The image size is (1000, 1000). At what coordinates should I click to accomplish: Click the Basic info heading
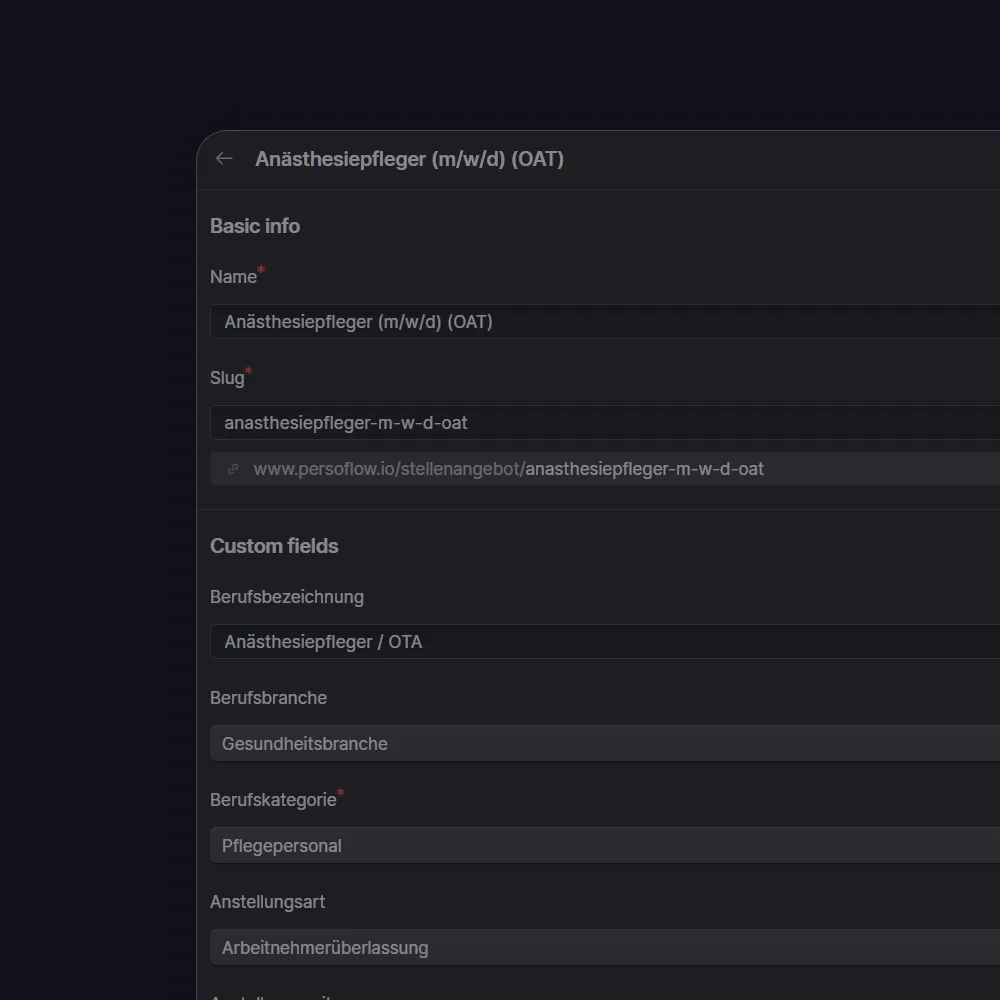pos(254,226)
